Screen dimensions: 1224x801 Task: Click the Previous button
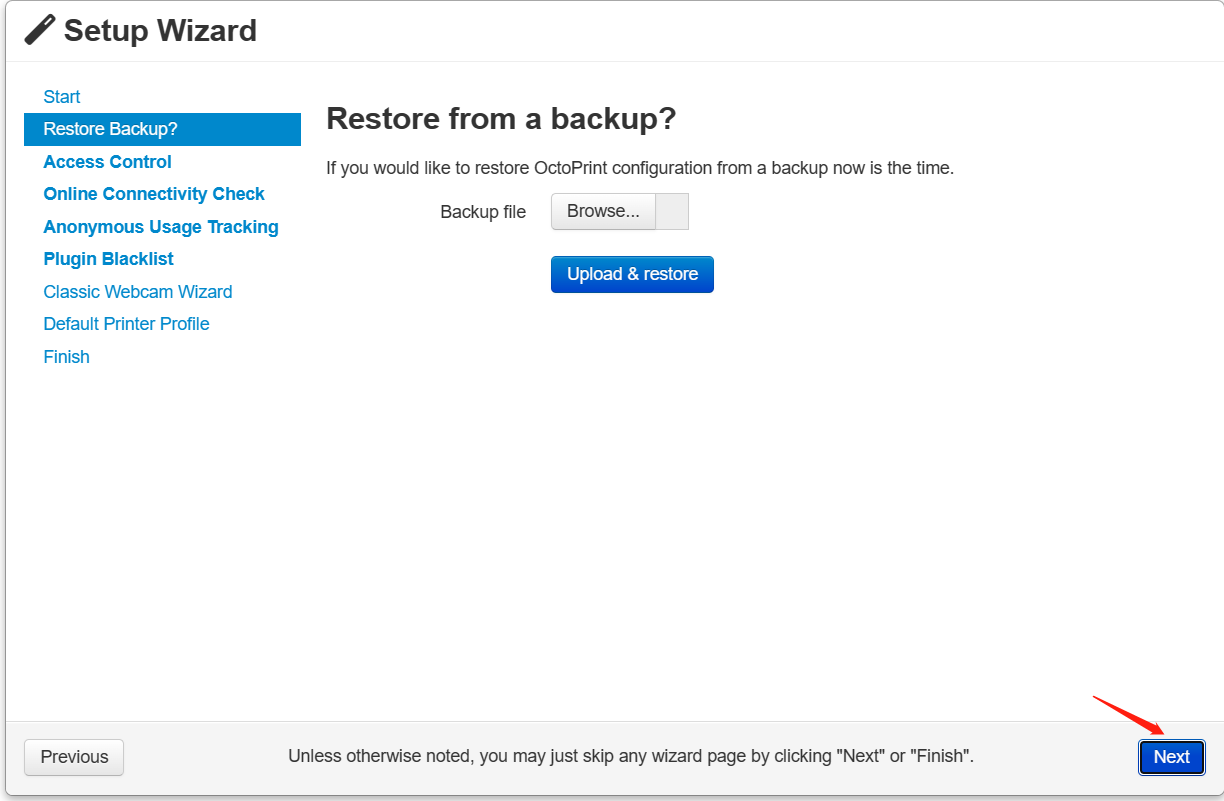(x=74, y=757)
